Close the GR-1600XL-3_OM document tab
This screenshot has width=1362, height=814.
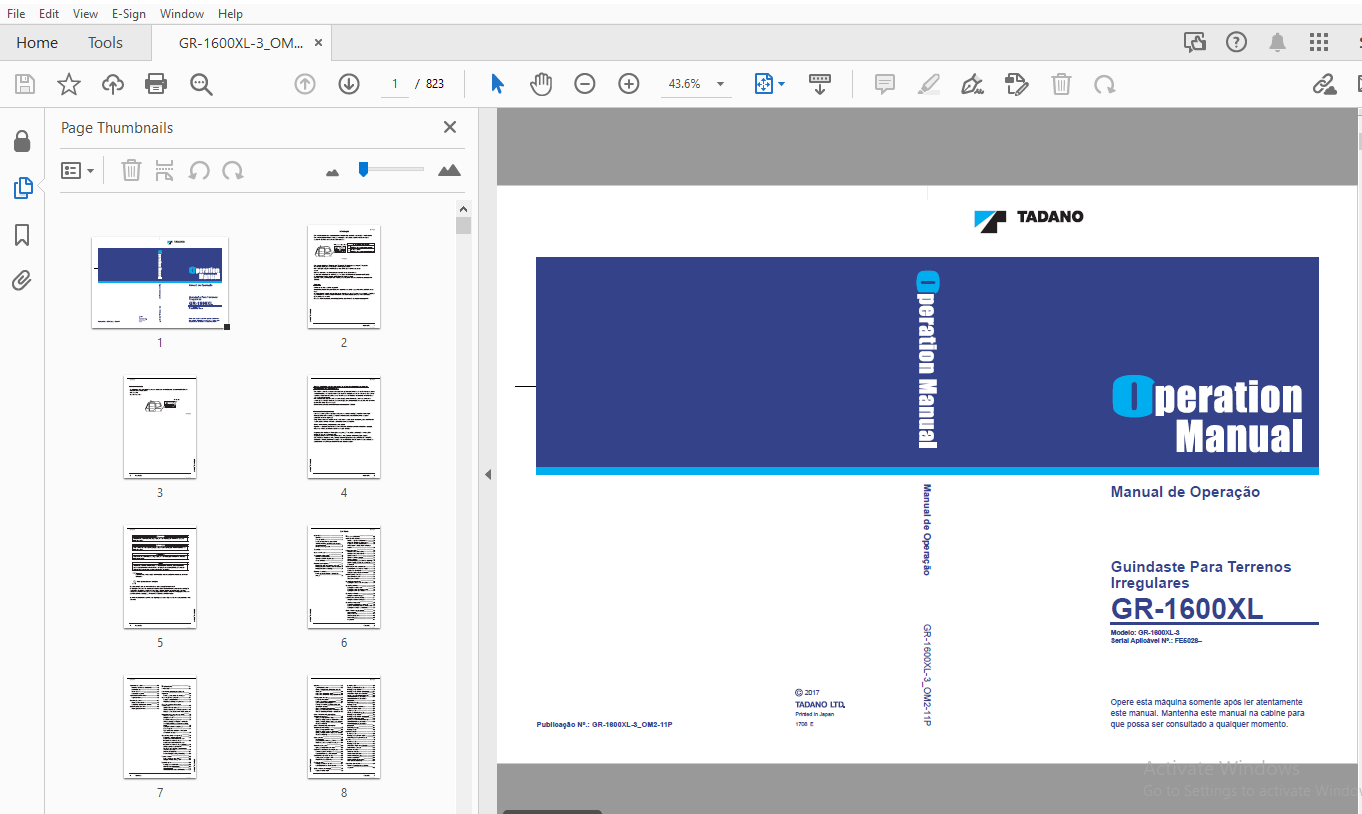[x=319, y=43]
